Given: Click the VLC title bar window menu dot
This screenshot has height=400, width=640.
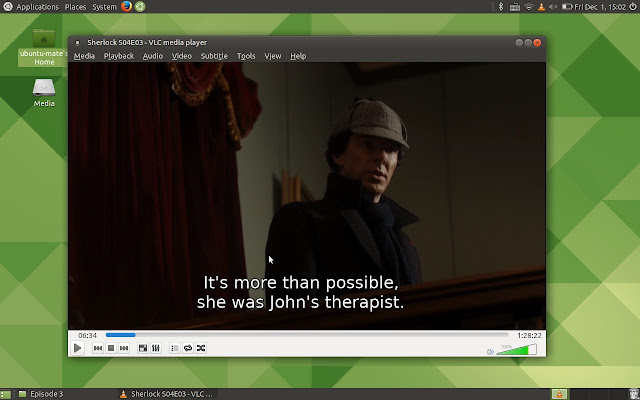Looking at the screenshot, I should 77,42.
